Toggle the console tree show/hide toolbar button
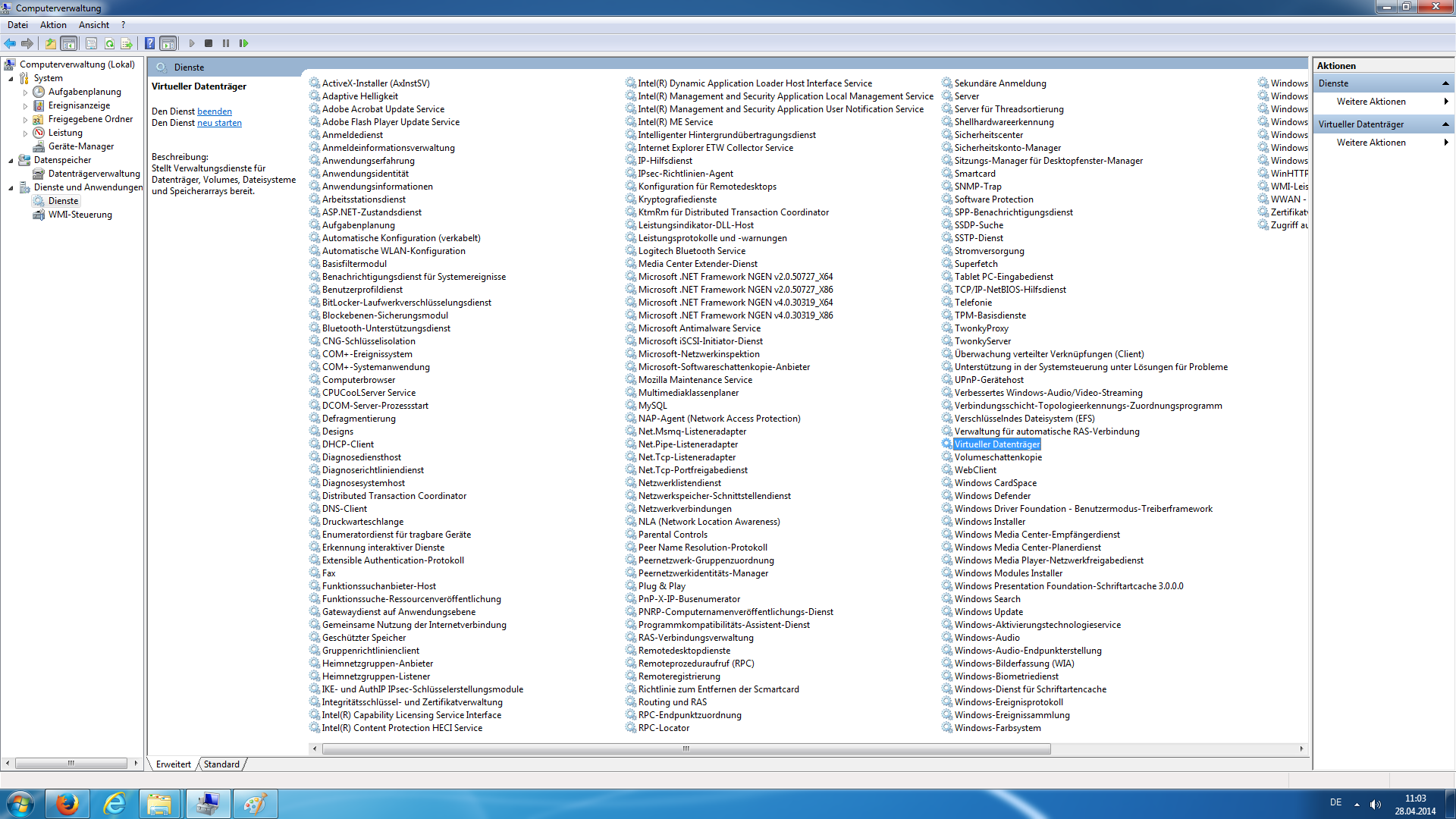This screenshot has width=1456, height=819. coord(68,43)
